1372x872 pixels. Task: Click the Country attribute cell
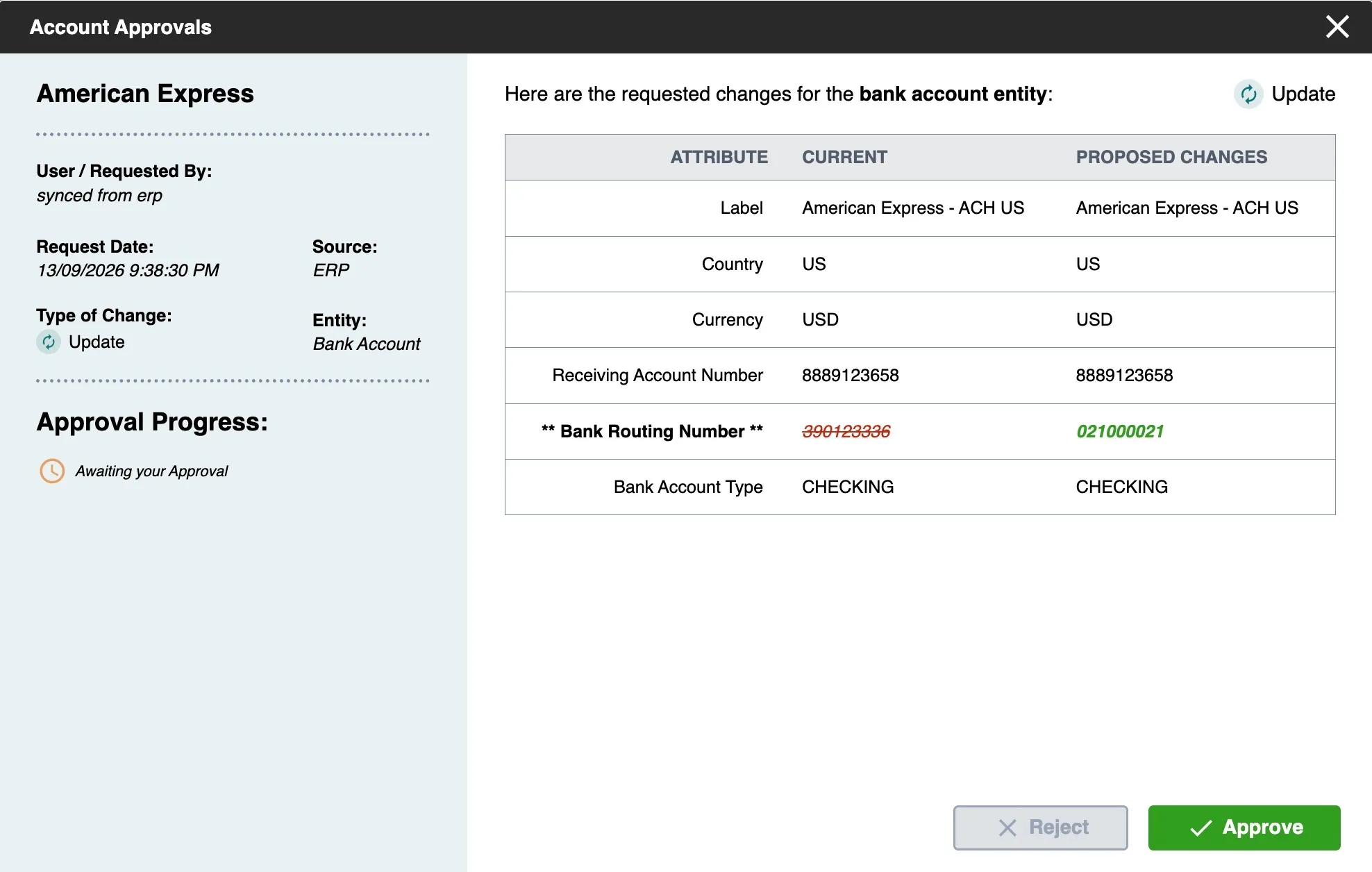[732, 264]
